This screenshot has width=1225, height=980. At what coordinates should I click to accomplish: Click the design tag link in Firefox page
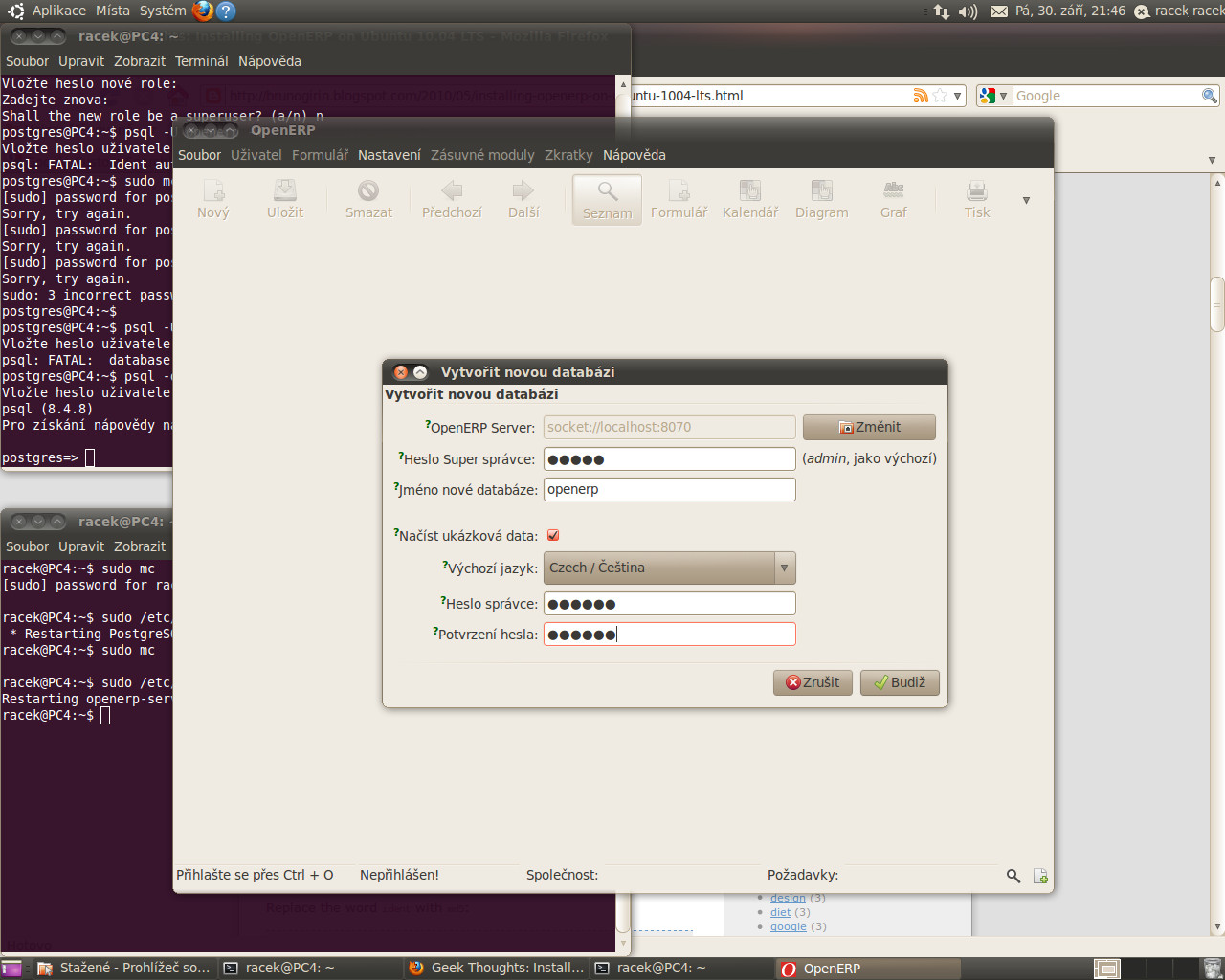[788, 898]
